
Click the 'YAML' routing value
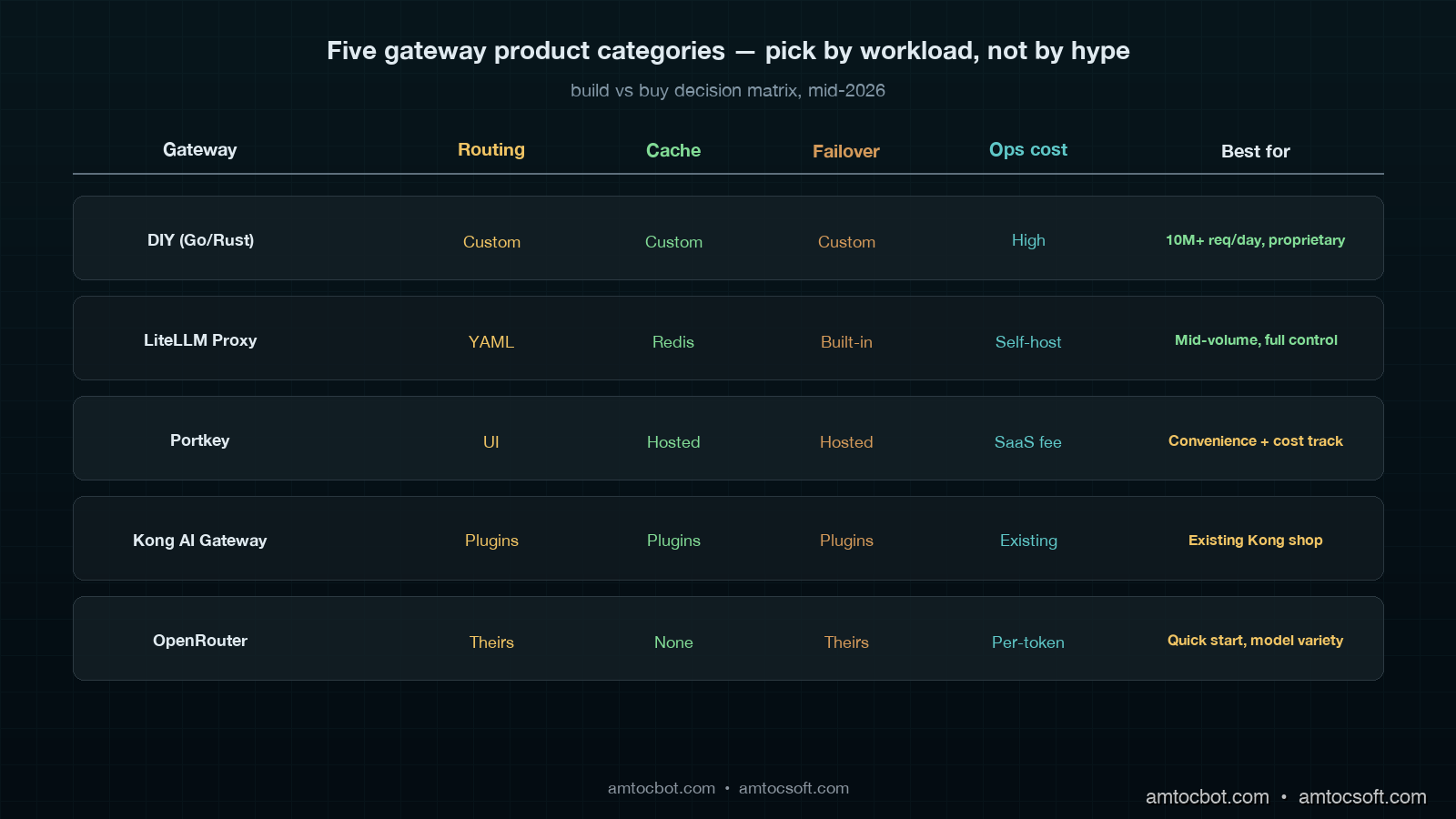pyautogui.click(x=491, y=342)
